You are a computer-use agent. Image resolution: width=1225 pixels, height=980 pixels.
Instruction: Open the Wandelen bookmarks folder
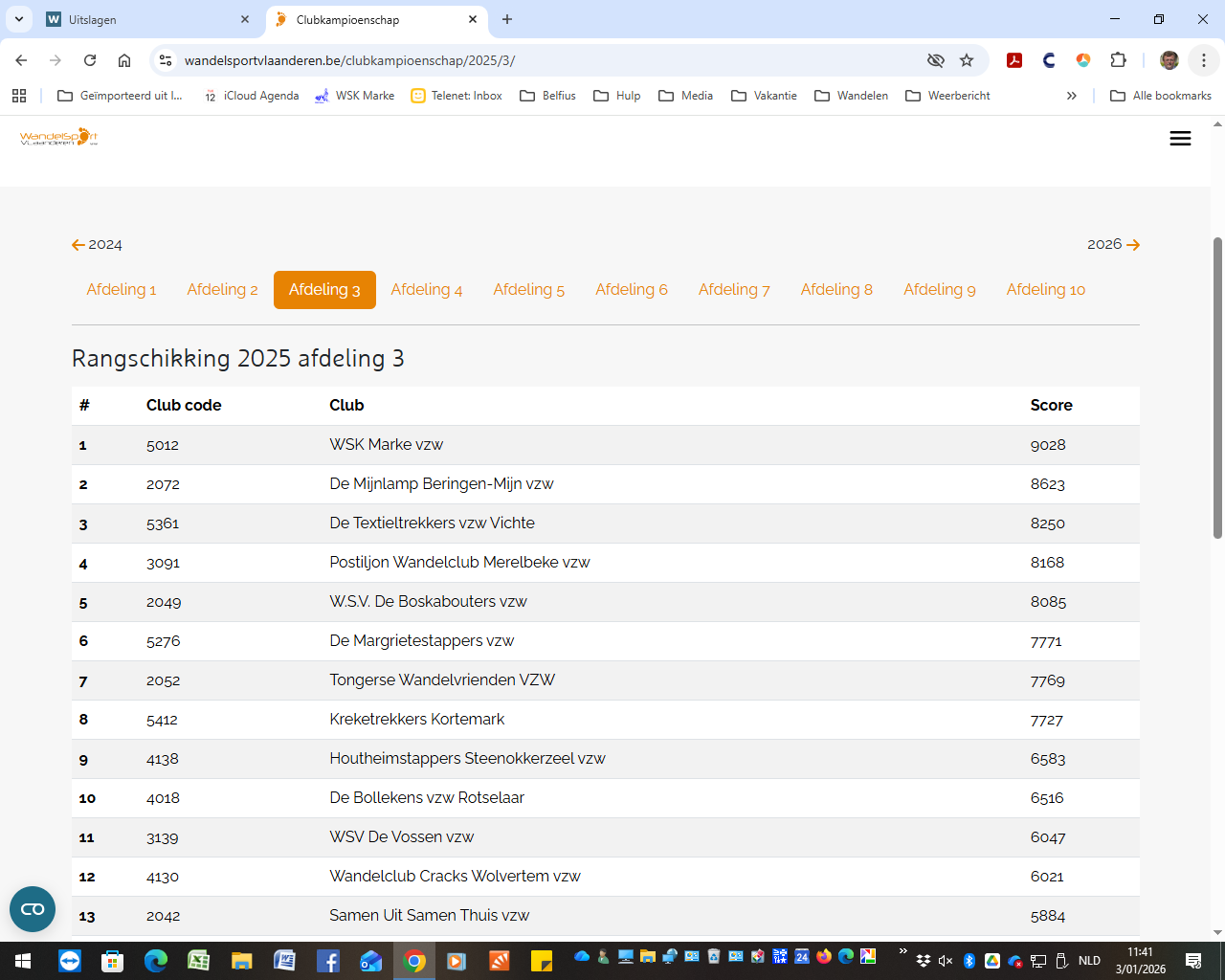[851, 96]
